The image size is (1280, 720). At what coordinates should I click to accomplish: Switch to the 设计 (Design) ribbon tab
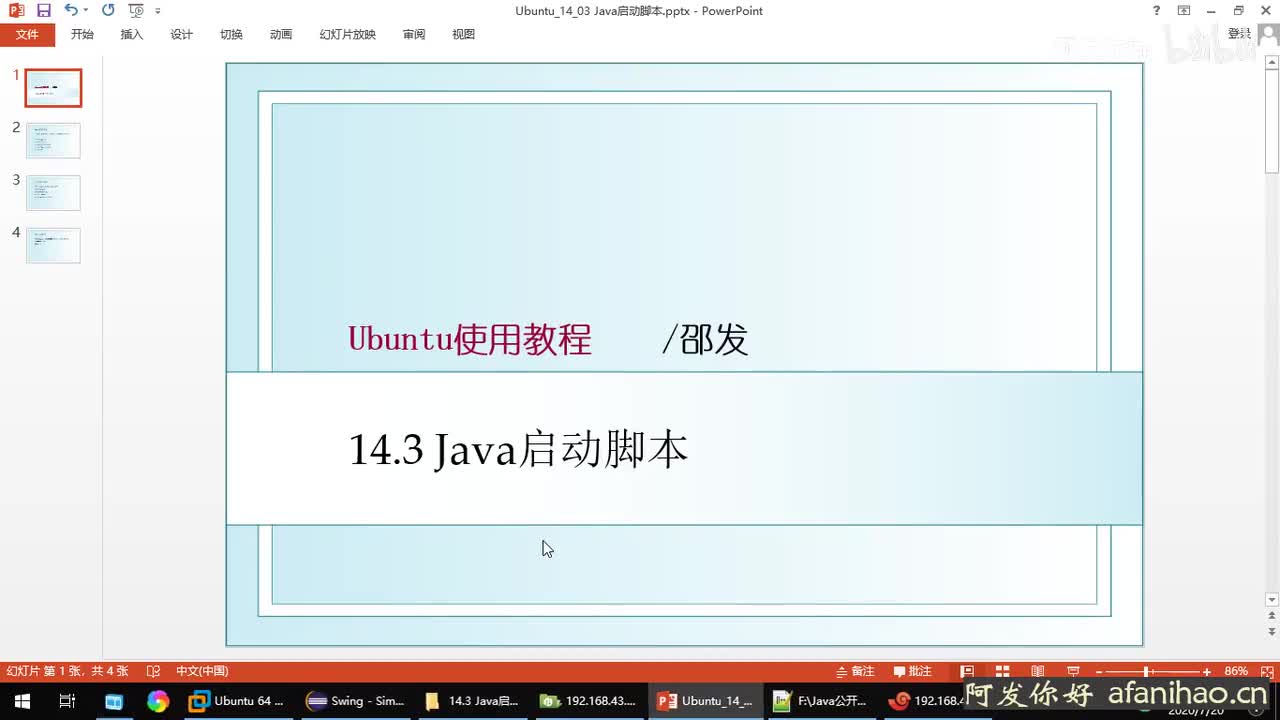181,34
